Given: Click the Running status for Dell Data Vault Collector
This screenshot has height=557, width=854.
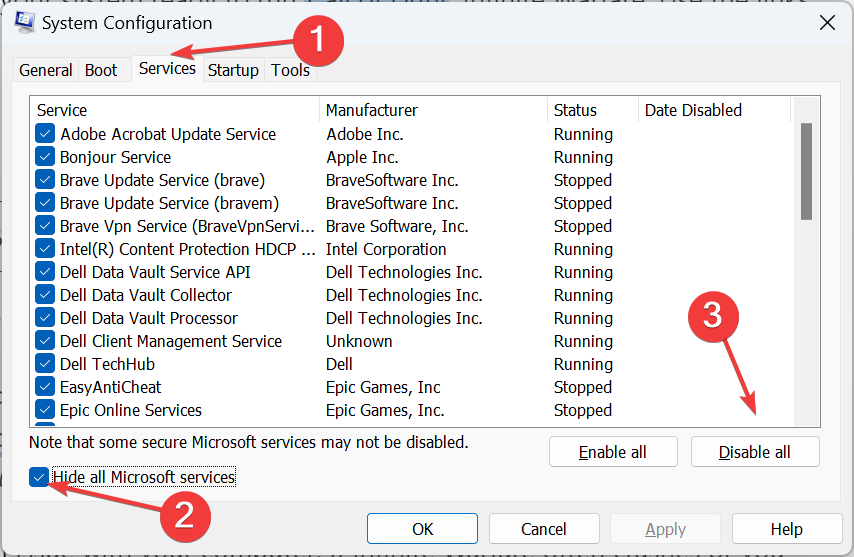Looking at the screenshot, I should click(583, 295).
